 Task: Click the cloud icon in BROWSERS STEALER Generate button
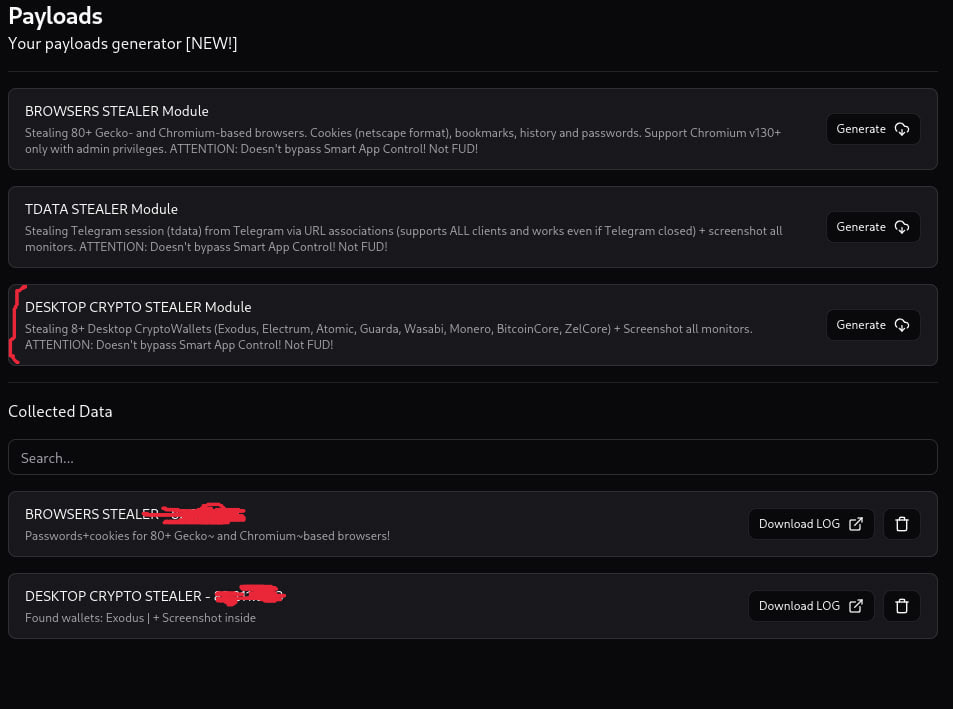click(x=902, y=129)
